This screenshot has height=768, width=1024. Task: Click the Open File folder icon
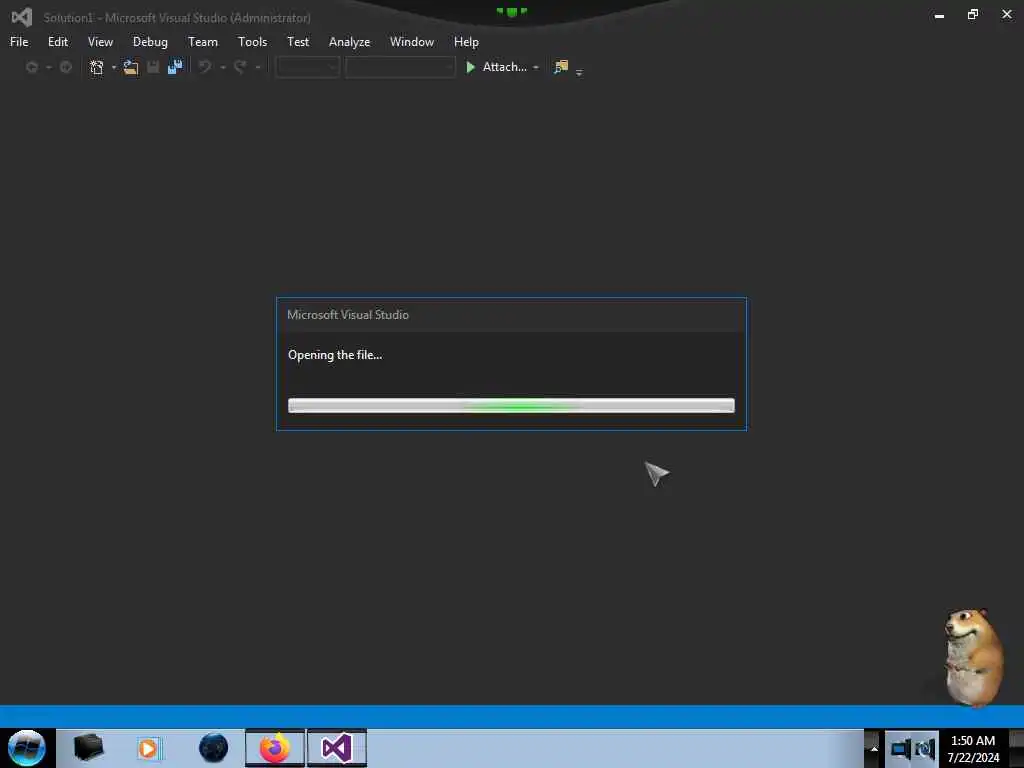(x=131, y=67)
